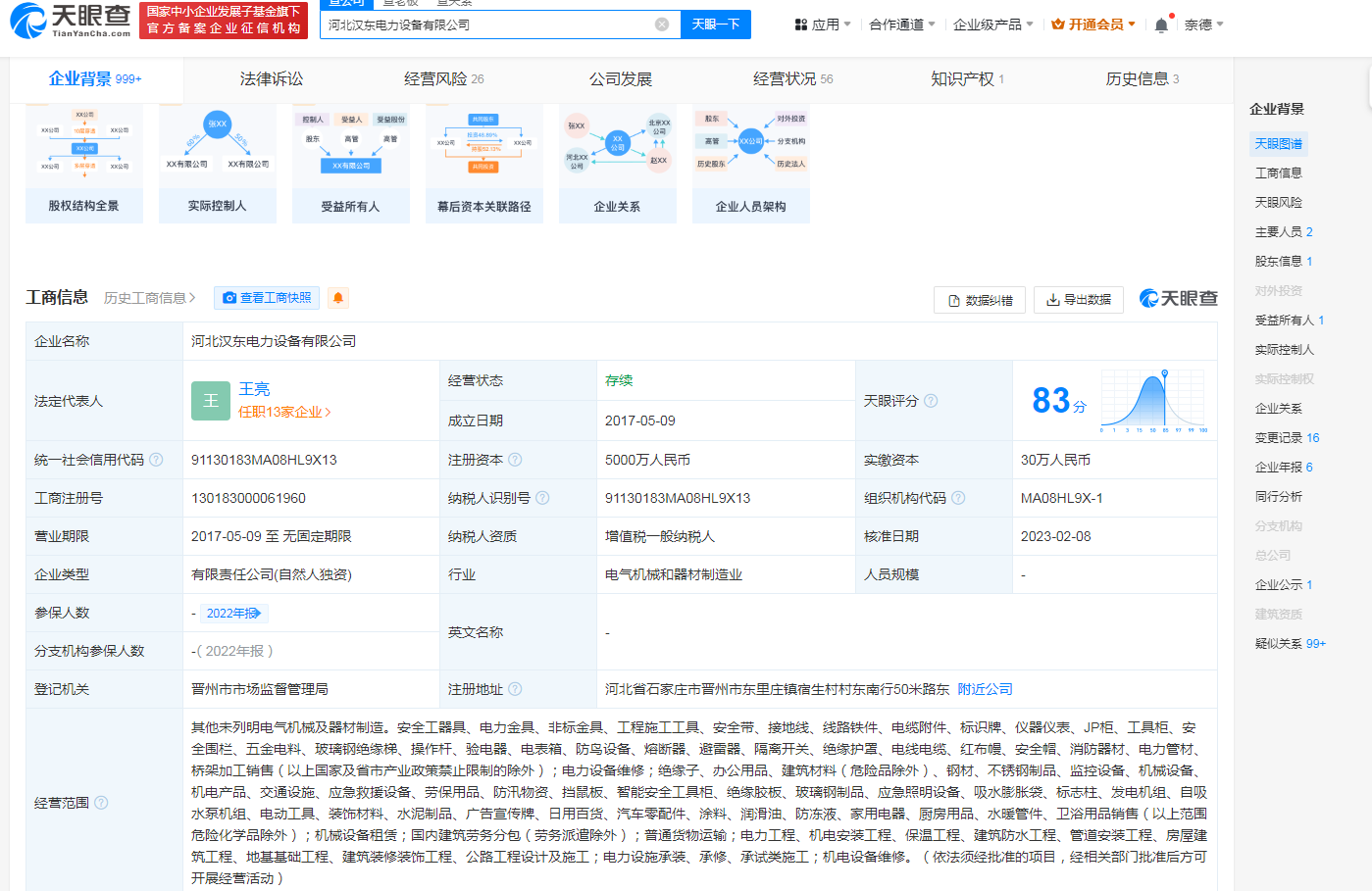The image size is (1372, 891).
Task: Click the 导出数据 button
Action: [1079, 300]
